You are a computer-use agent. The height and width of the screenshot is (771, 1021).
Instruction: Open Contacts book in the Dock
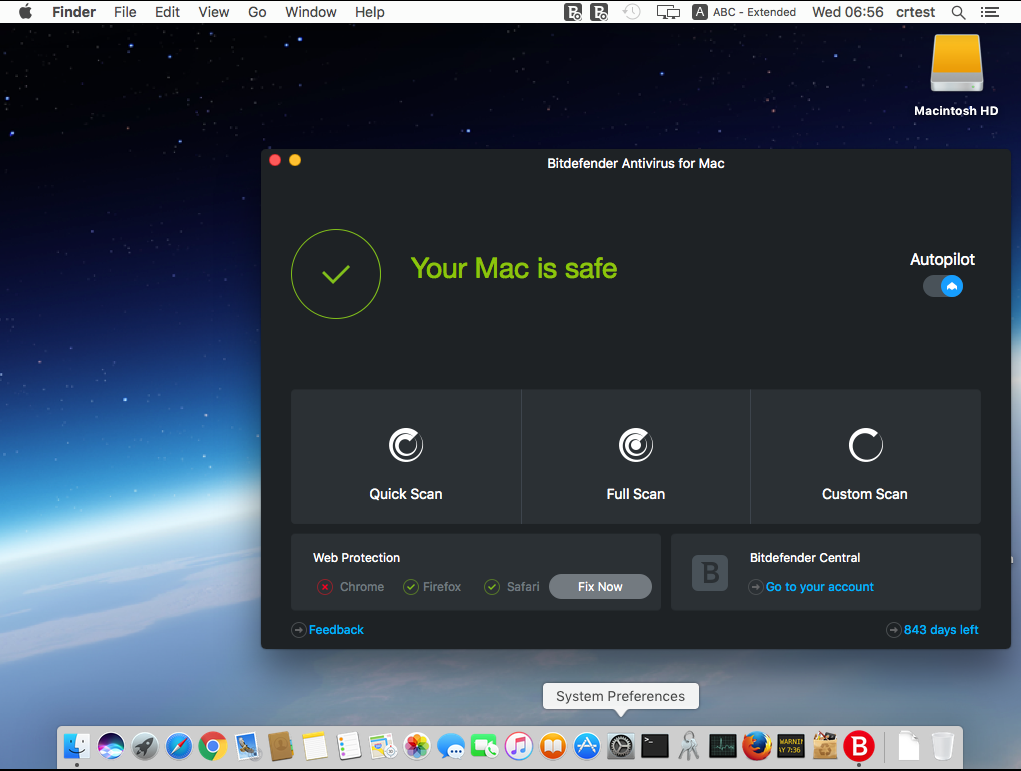[281, 746]
